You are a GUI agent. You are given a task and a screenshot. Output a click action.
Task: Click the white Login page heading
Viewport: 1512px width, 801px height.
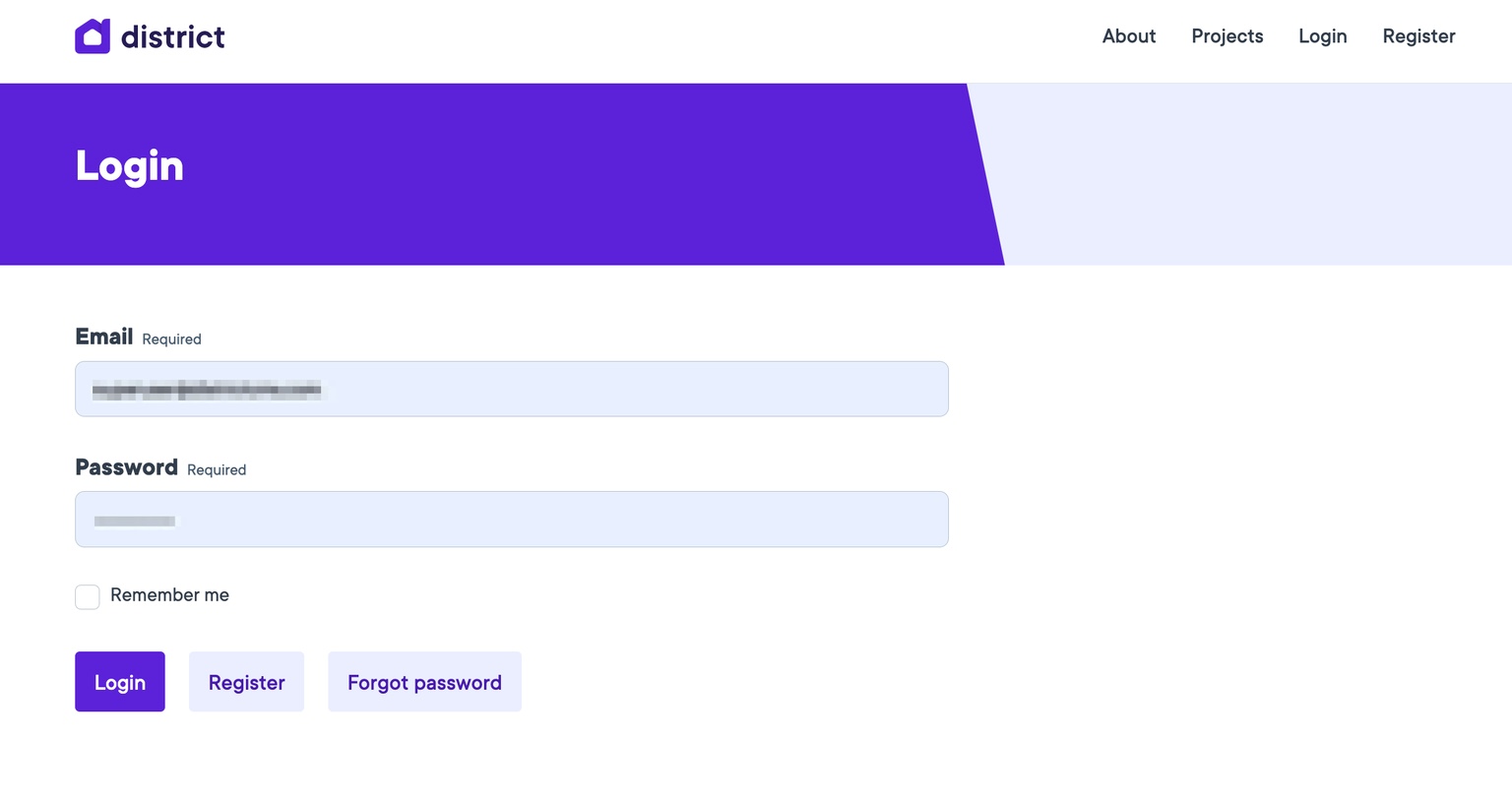[129, 166]
